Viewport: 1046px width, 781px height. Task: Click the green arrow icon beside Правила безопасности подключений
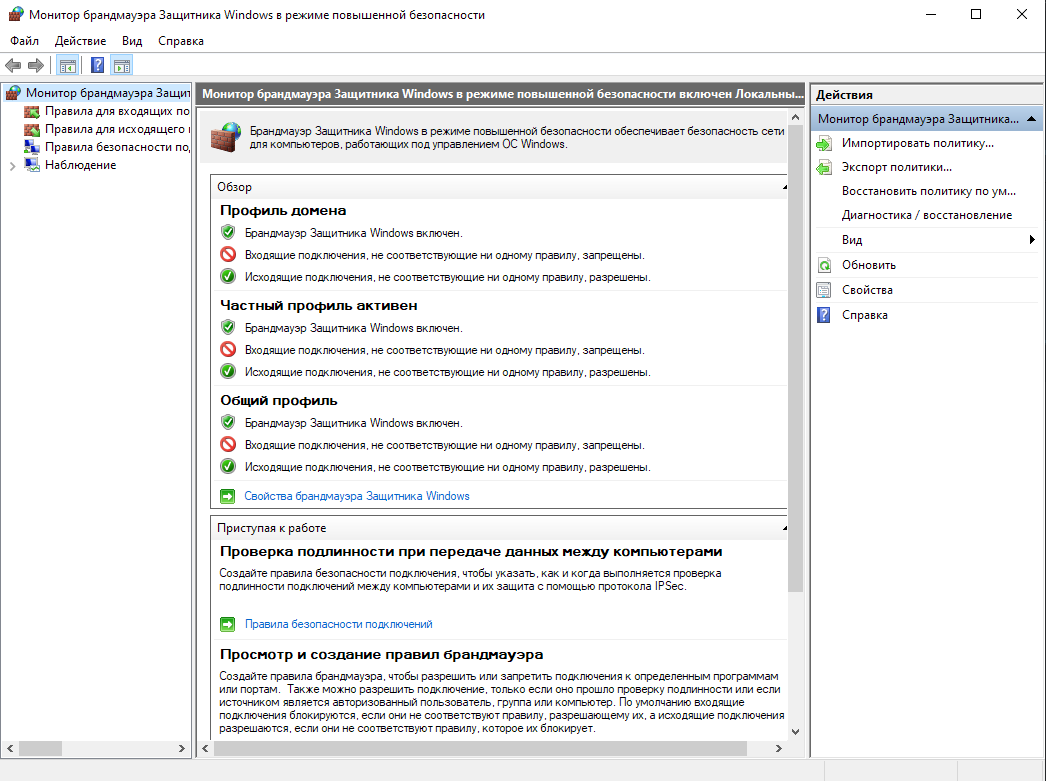pos(227,624)
